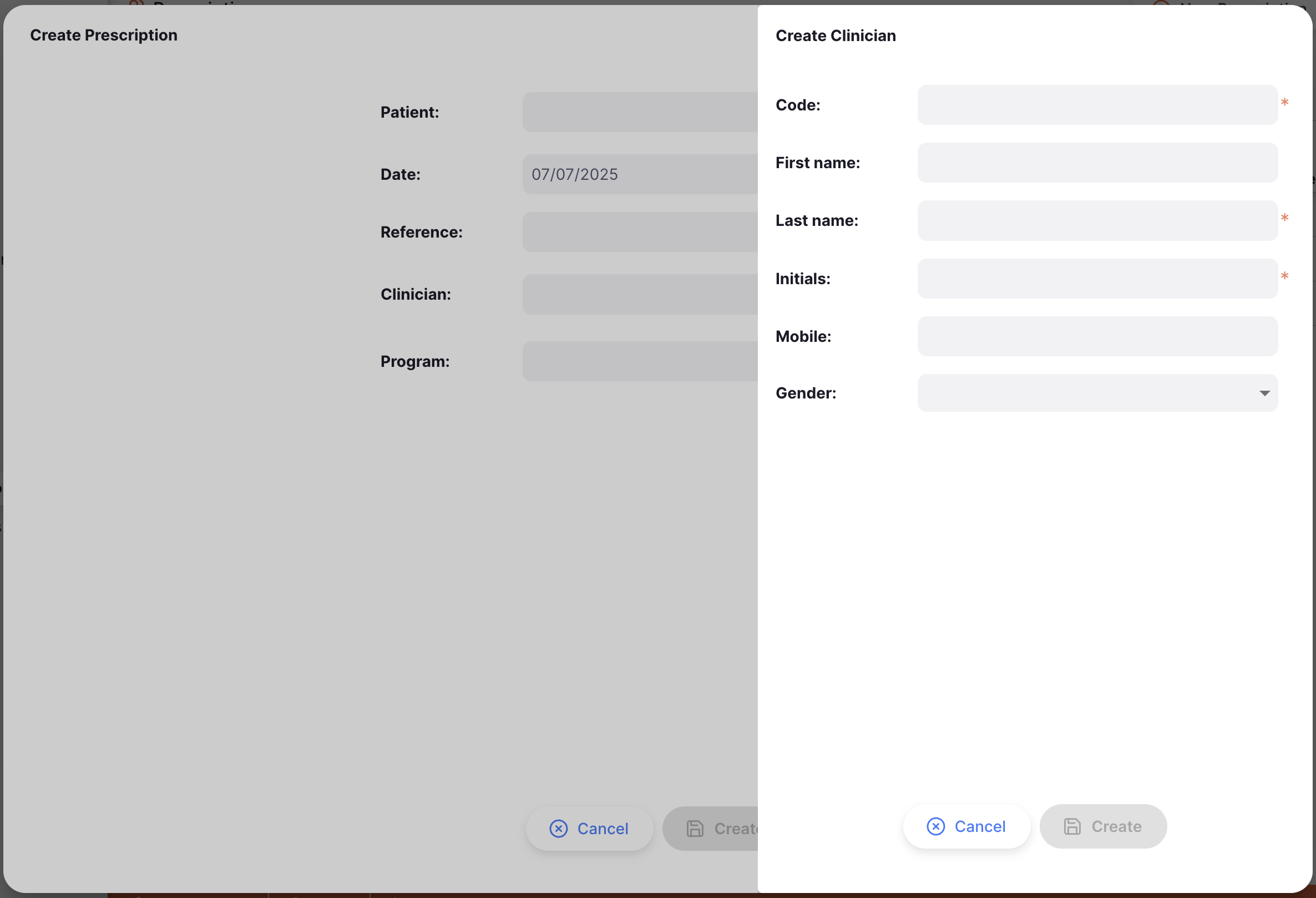The image size is (1316, 898).
Task: Click the save disk icon on Create Clinician button
Action: pyautogui.click(x=1072, y=826)
